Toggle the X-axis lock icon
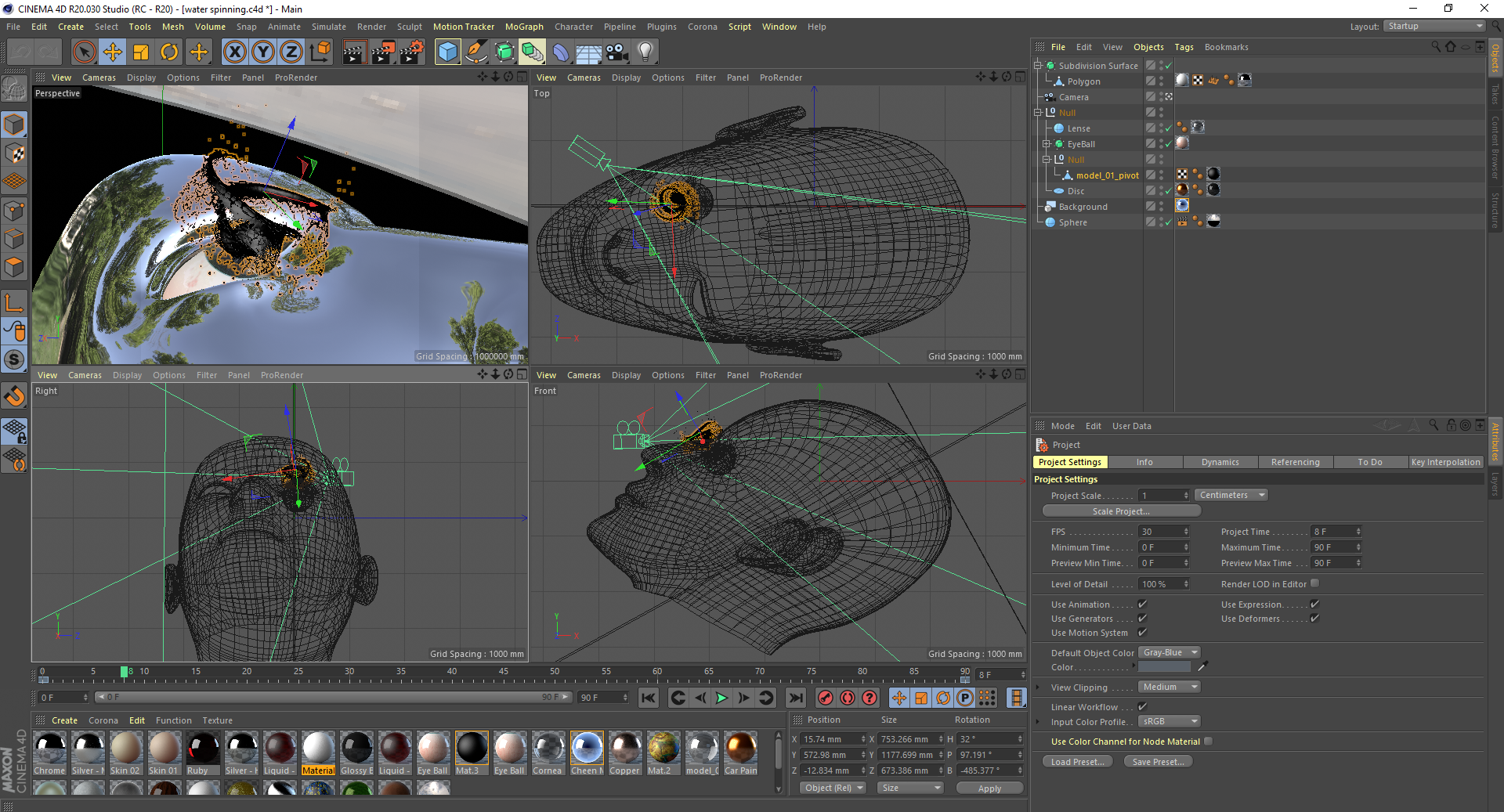 pos(234,52)
